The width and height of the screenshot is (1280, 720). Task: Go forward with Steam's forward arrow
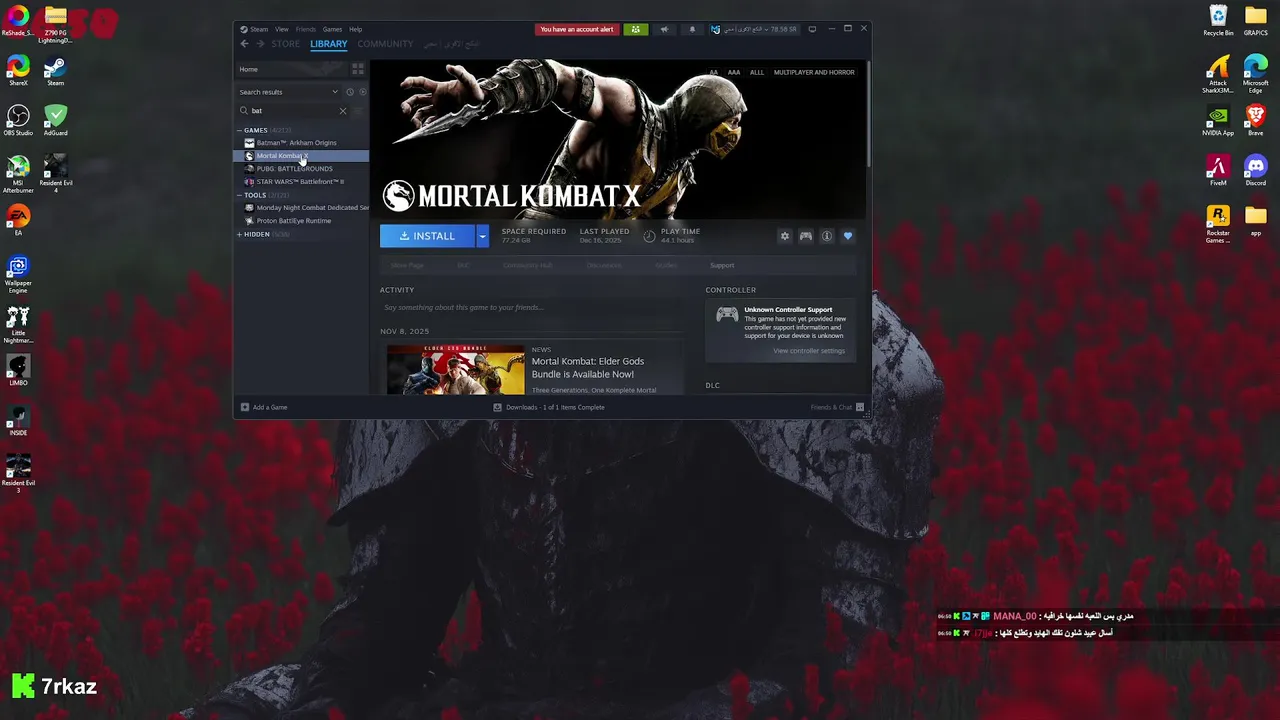tap(261, 44)
